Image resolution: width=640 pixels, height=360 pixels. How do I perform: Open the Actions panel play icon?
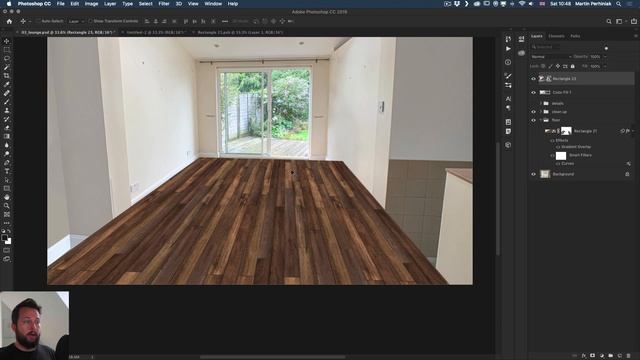pos(508,49)
